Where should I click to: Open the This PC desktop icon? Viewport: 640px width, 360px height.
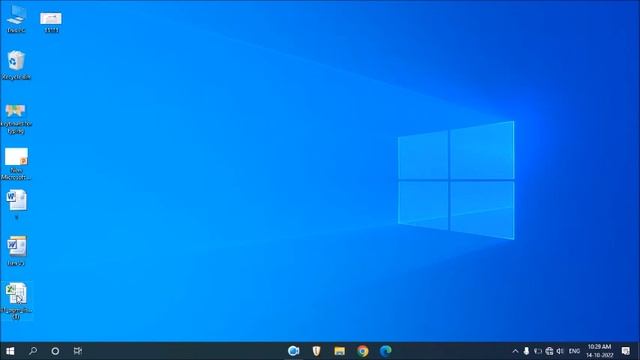[x=16, y=18]
